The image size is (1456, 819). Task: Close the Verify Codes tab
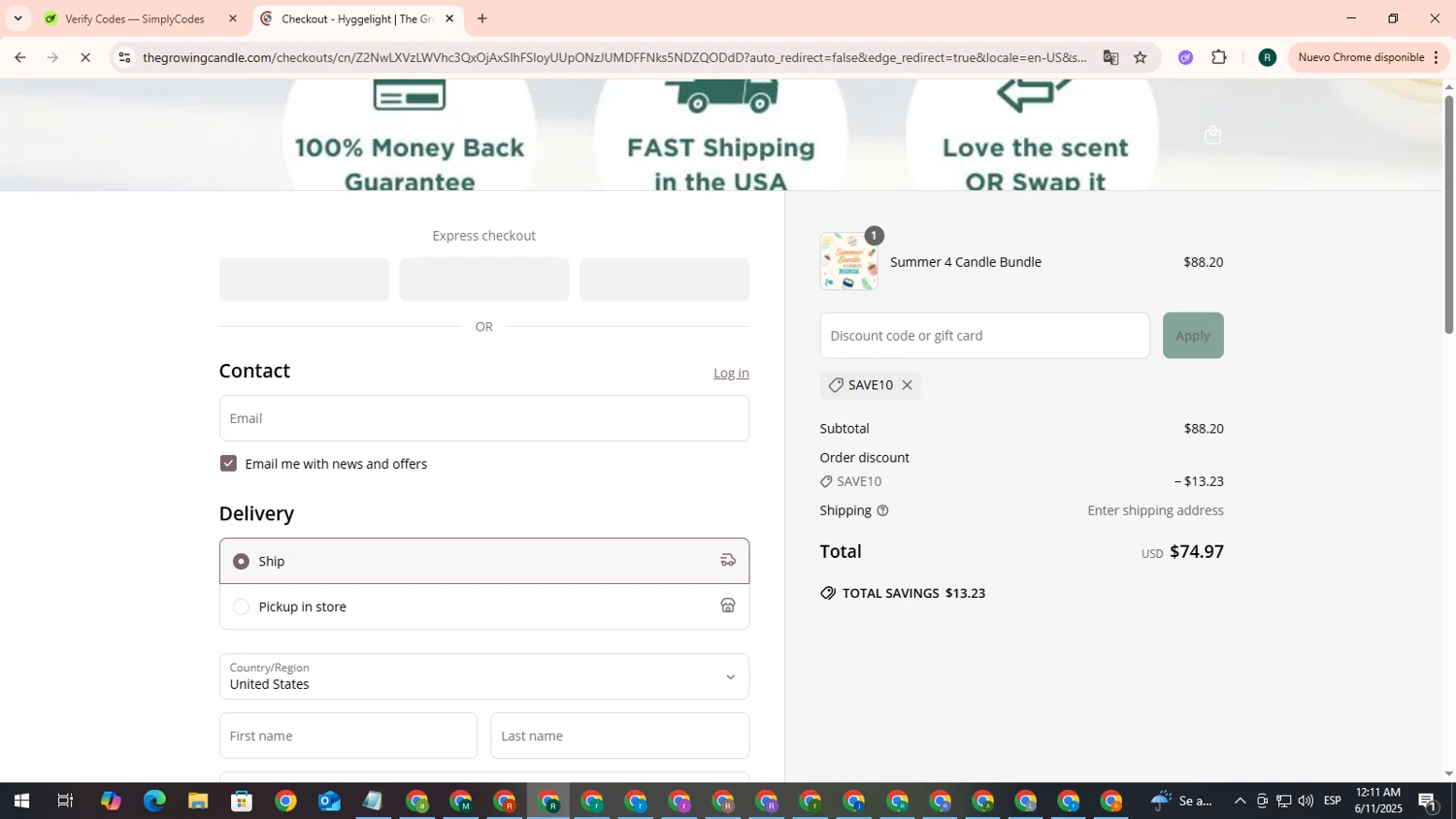pyautogui.click(x=233, y=18)
